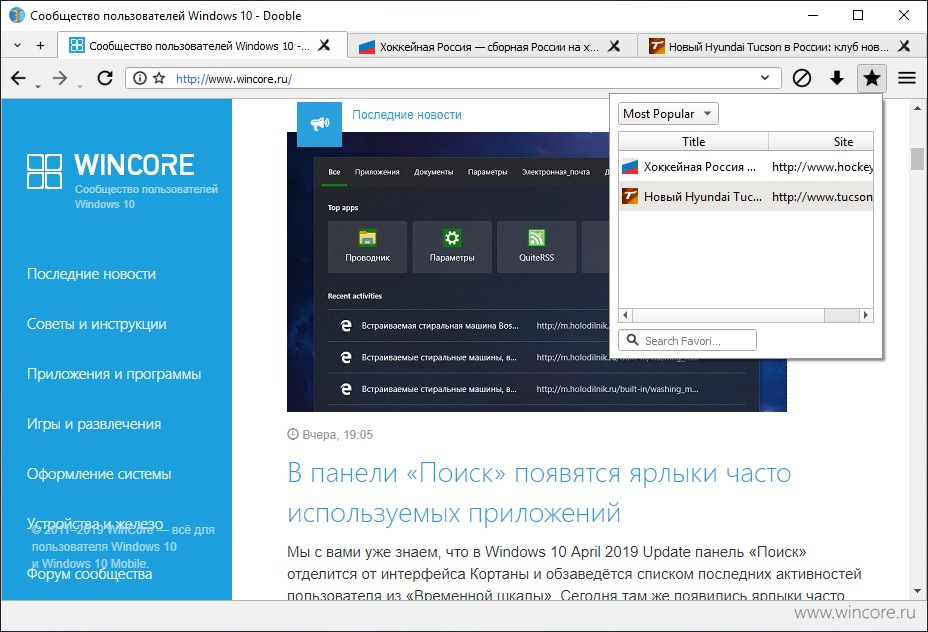This screenshot has width=928, height=632.
Task: Open the Most Popular sort dropdown
Action: 668,114
